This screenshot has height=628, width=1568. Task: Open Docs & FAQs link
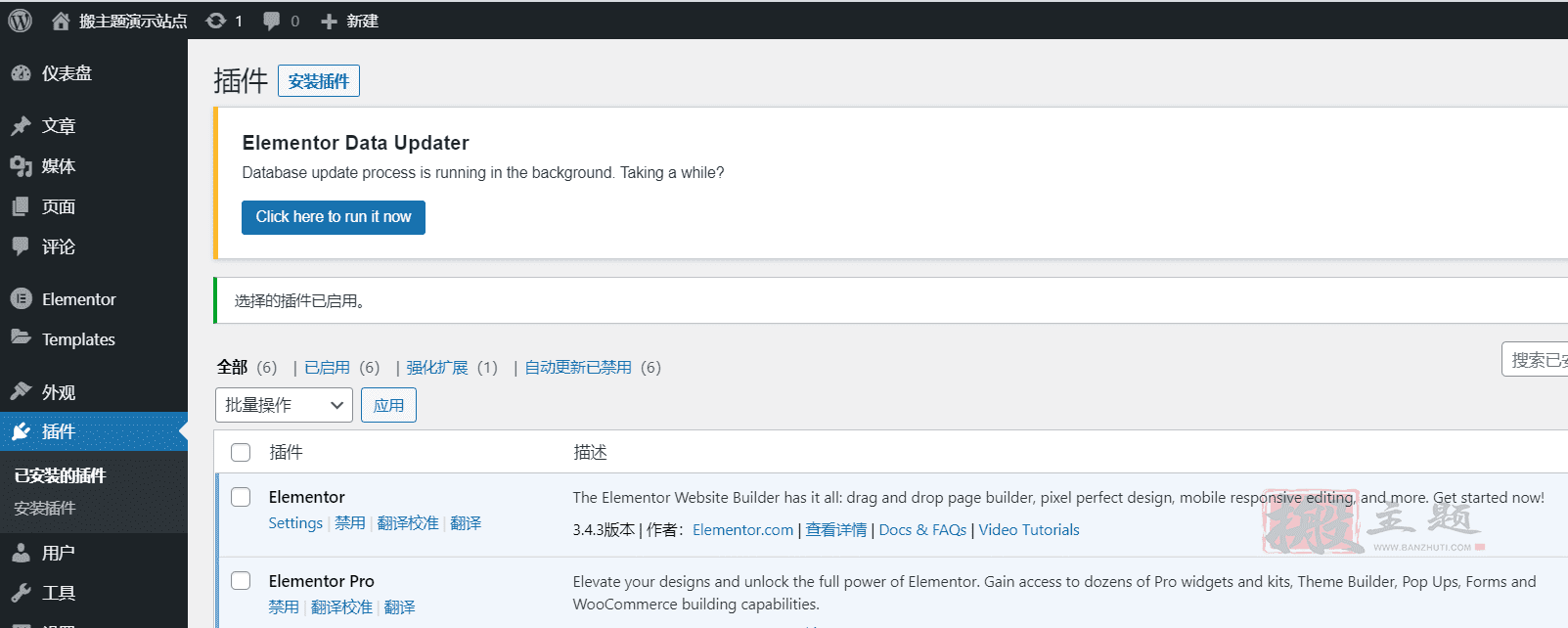[922, 530]
